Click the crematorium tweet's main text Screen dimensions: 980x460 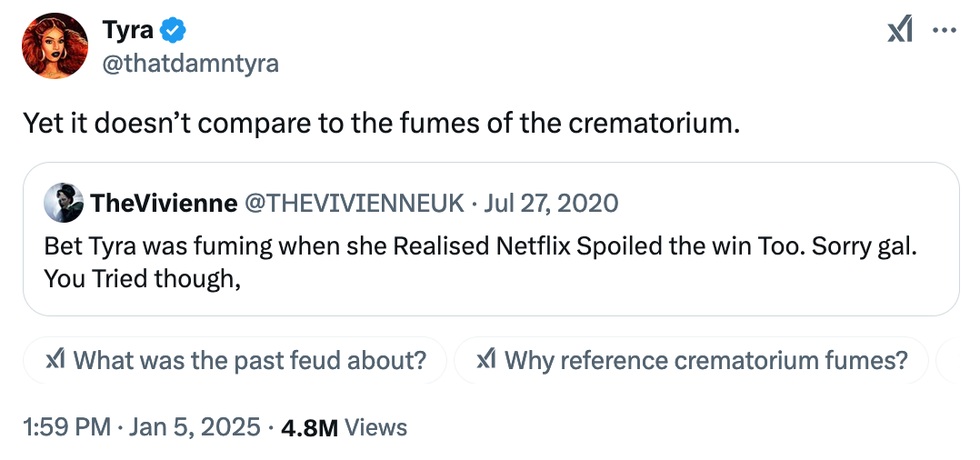pyautogui.click(x=381, y=124)
